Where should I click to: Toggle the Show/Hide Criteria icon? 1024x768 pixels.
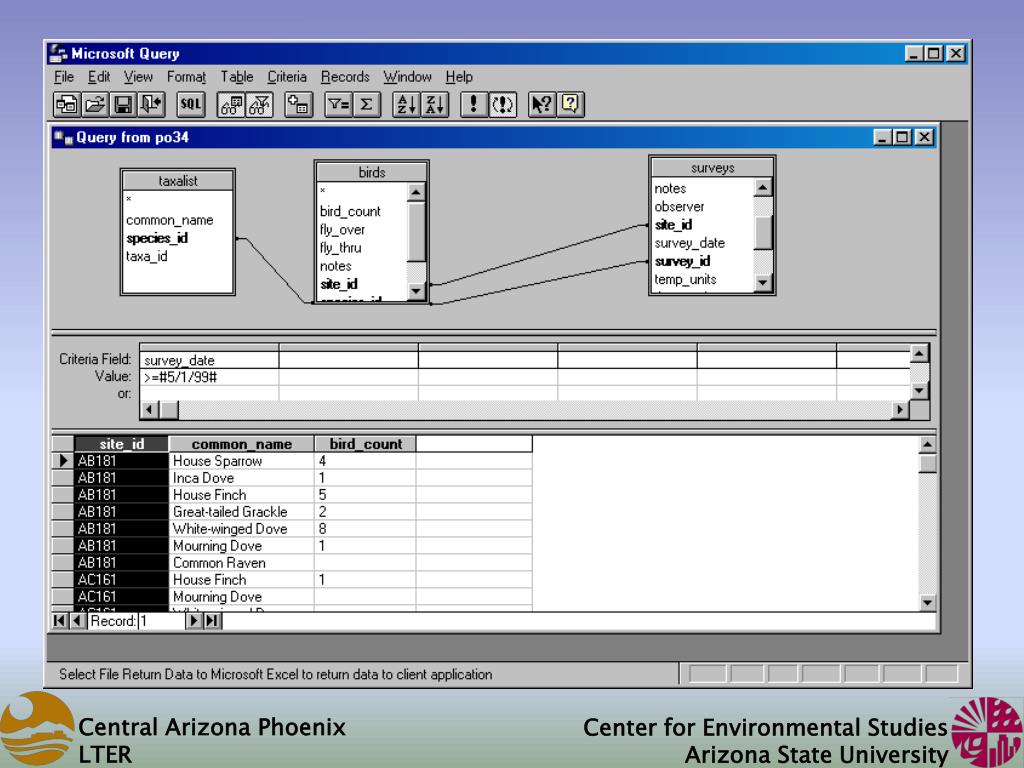click(259, 104)
